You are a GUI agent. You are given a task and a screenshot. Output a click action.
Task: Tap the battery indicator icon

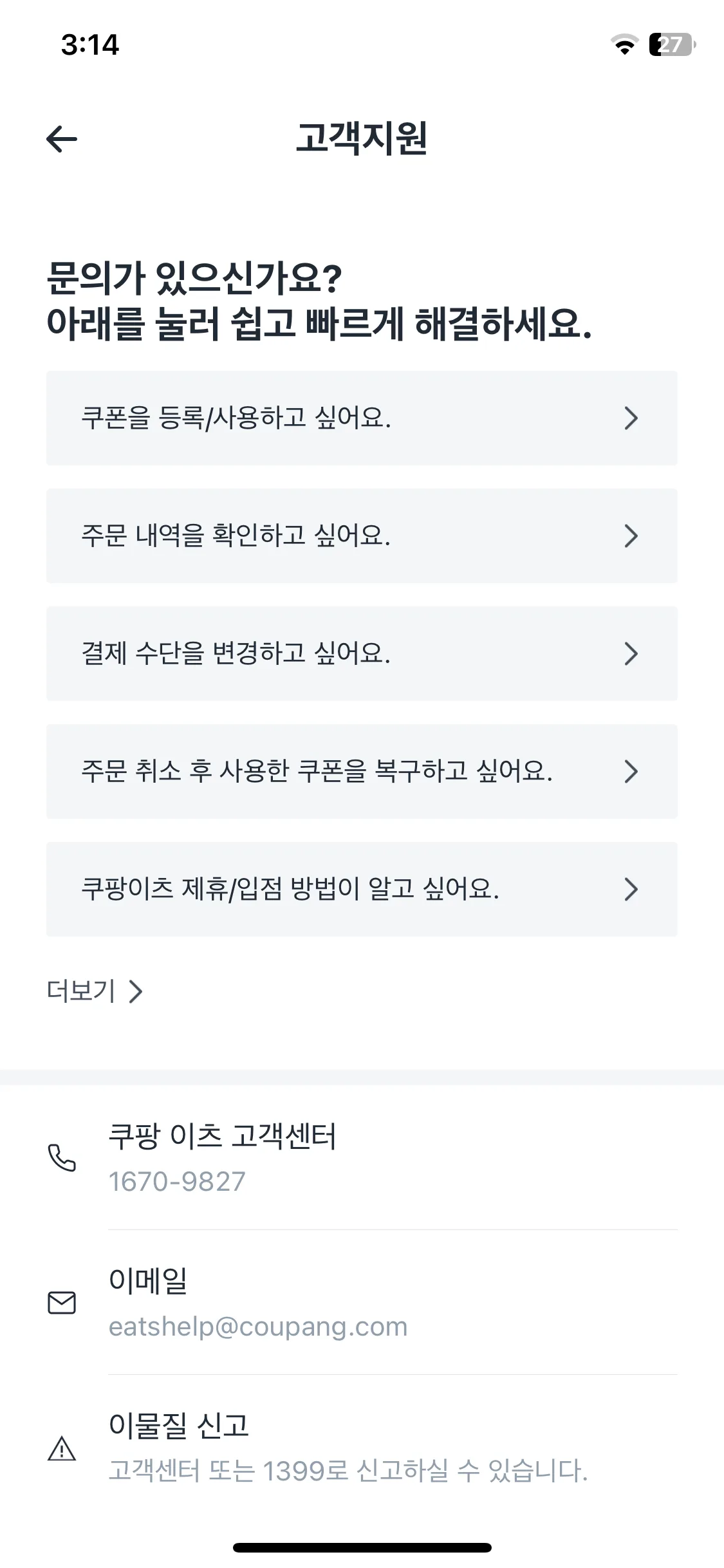click(671, 45)
